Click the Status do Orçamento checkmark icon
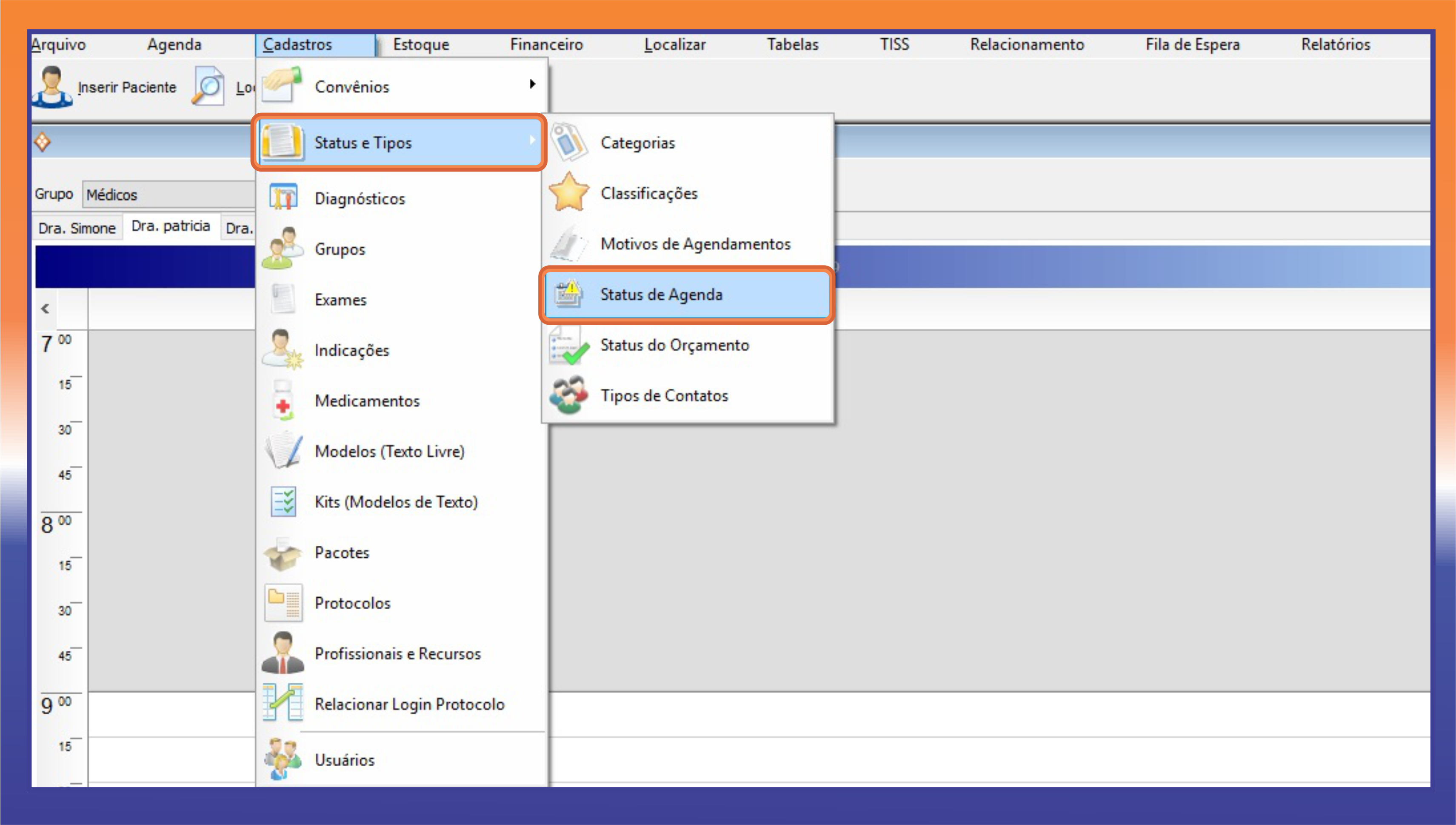Screen dimensions: 1456x825 (x=568, y=345)
